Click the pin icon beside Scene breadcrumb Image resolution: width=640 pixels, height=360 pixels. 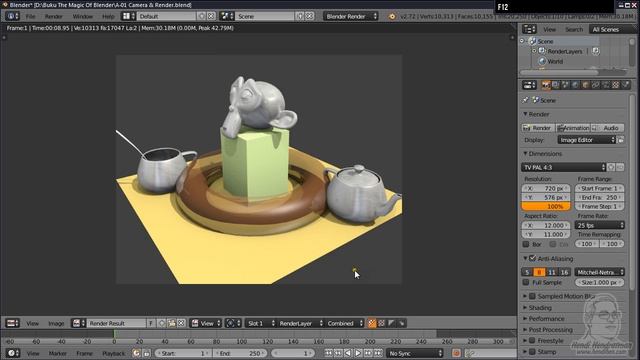pos(526,100)
